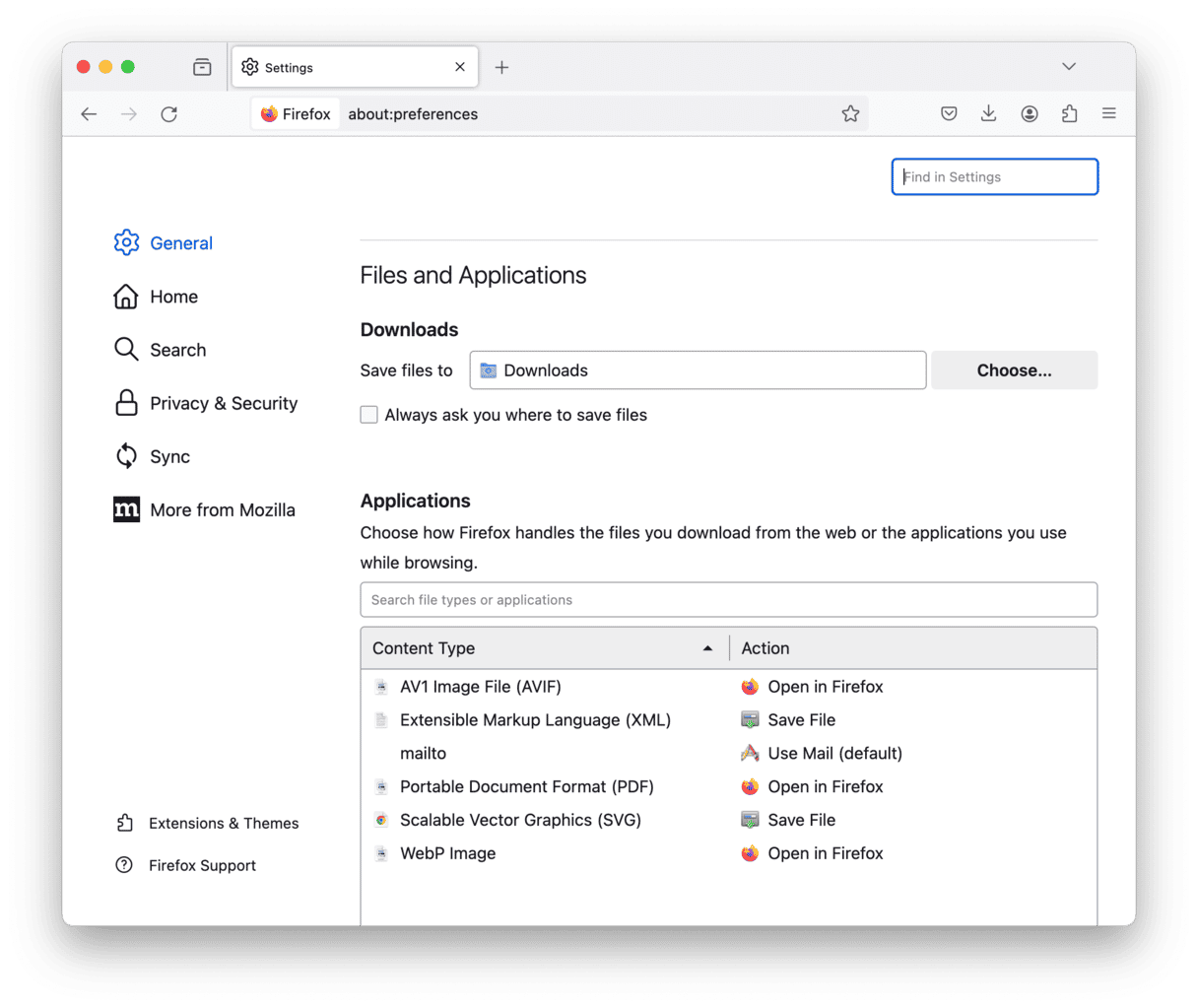
Task: Select the mailto content type row
Action: pos(729,754)
